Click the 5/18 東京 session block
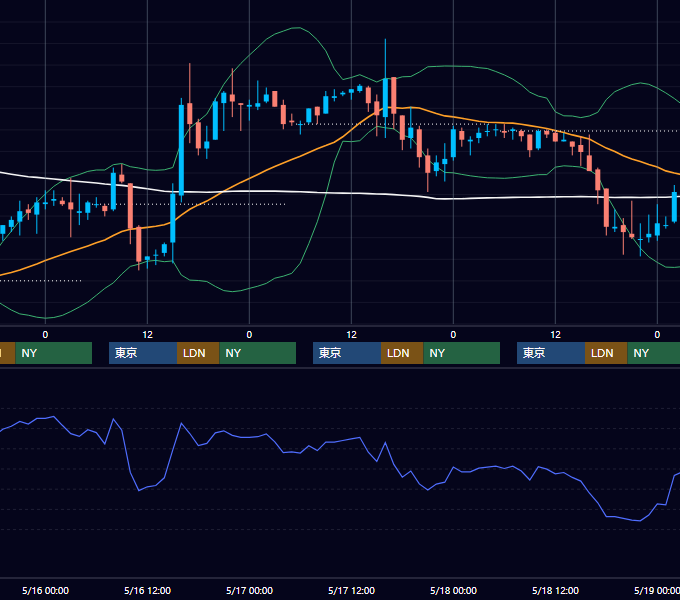Screen dimensions: 680x600 pos(551,353)
